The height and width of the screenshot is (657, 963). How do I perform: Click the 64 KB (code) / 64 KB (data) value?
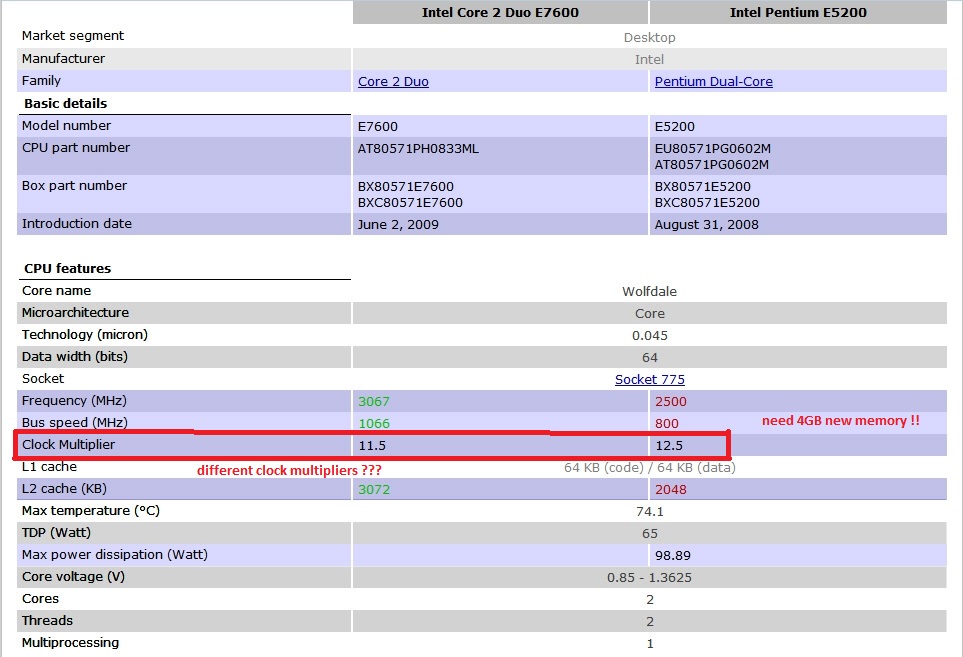click(x=650, y=468)
